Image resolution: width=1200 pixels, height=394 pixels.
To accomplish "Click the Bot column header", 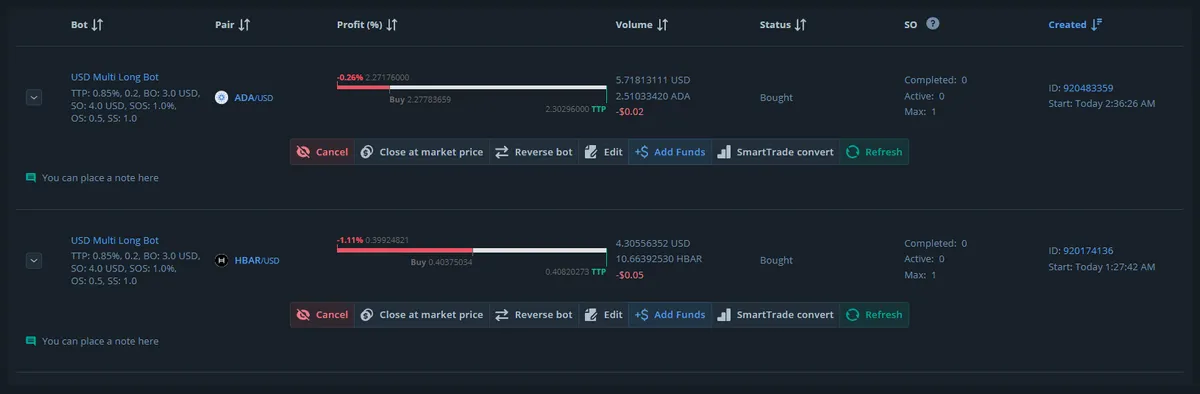I will tap(79, 25).
